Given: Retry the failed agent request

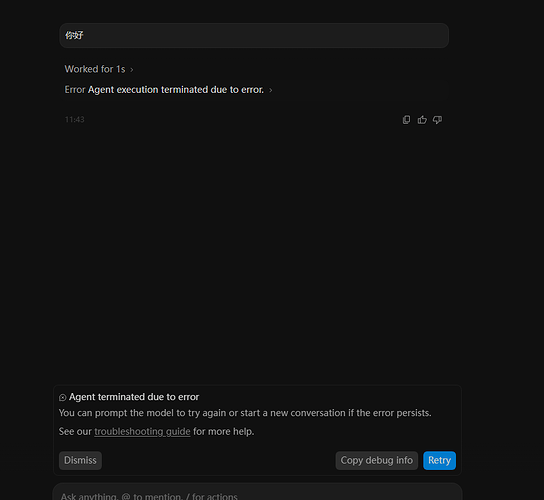Looking at the screenshot, I should tap(439, 460).
